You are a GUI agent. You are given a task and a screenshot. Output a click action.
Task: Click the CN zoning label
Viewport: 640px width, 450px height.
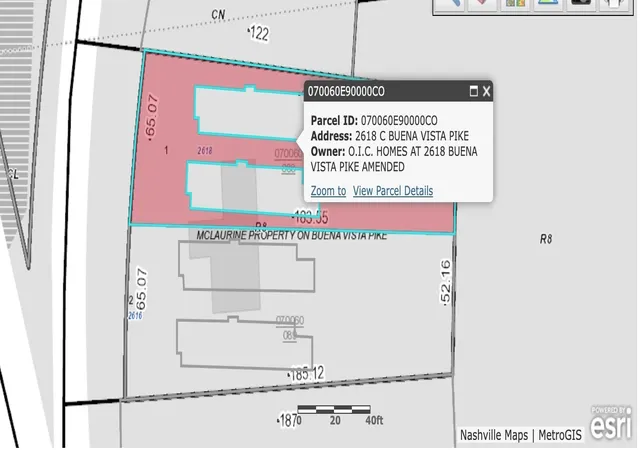pyautogui.click(x=218, y=15)
